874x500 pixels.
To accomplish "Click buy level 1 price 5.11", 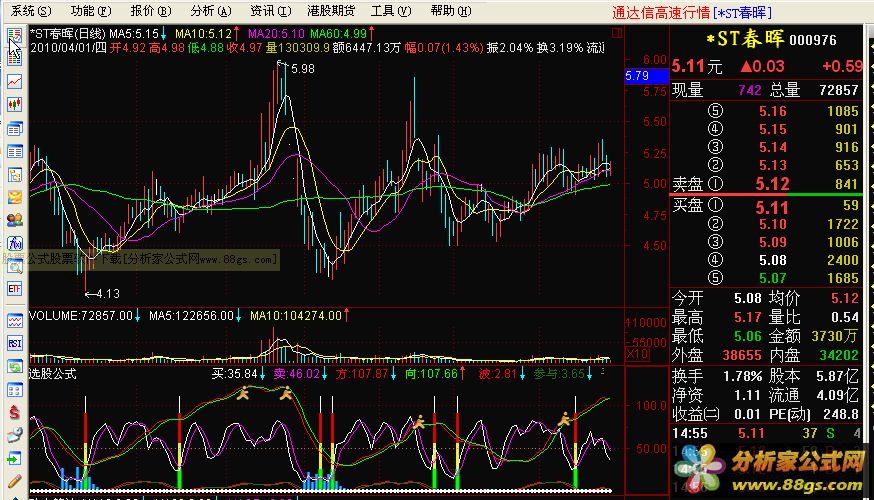I will tap(772, 208).
